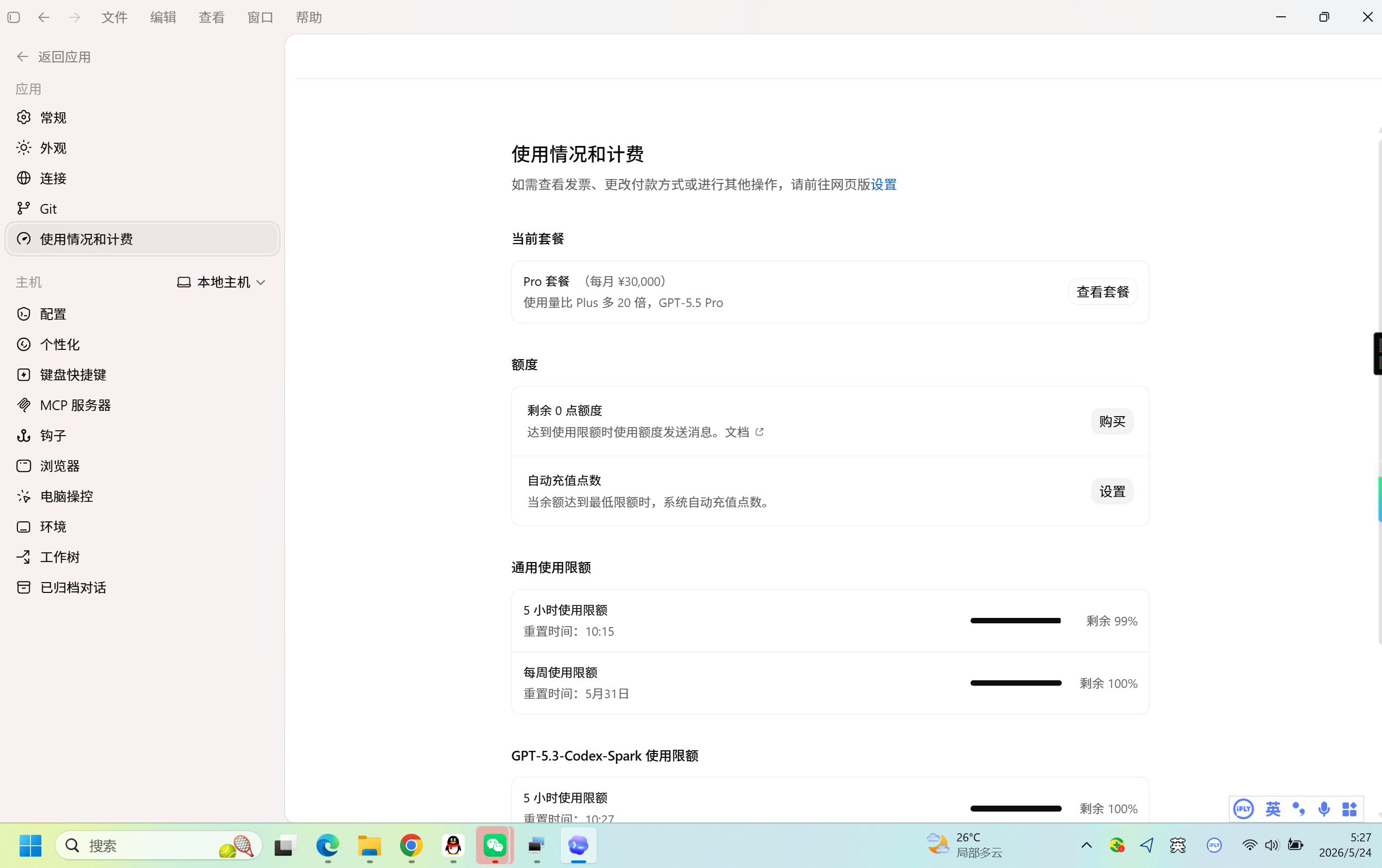Open QQ from the taskbar
The width and height of the screenshot is (1382, 868).
453,845
